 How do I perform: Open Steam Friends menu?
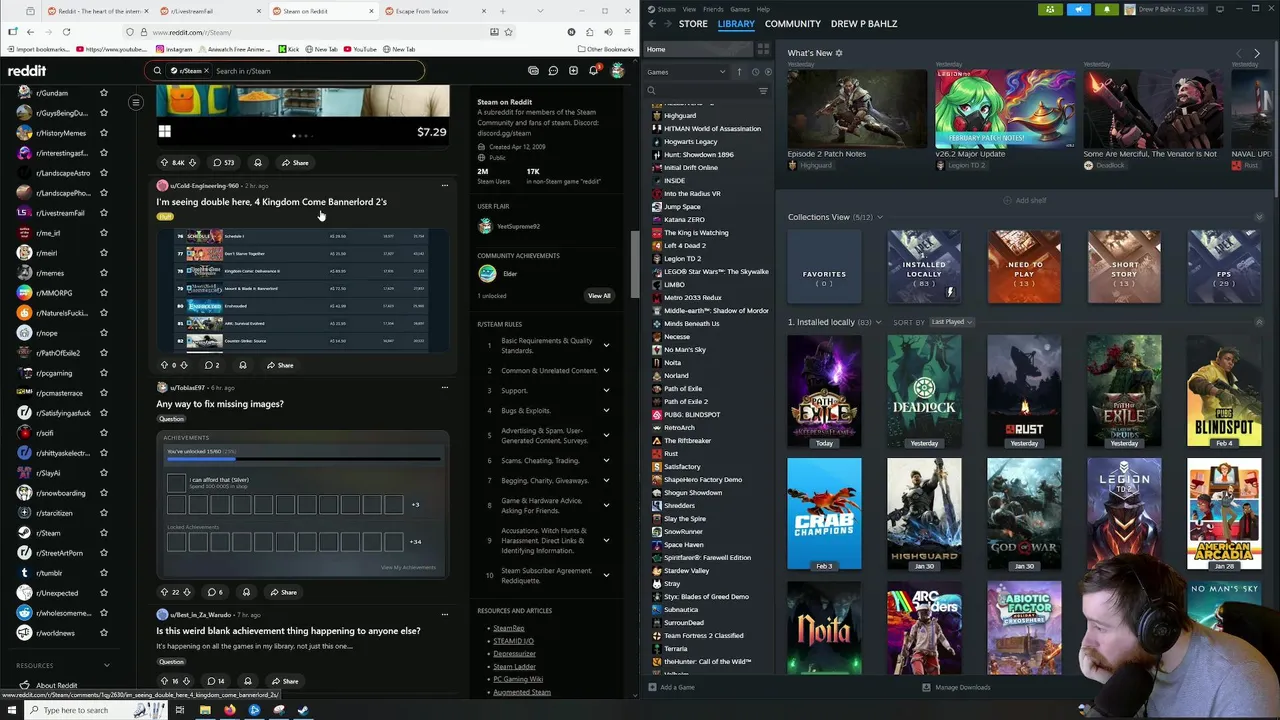coord(713,9)
